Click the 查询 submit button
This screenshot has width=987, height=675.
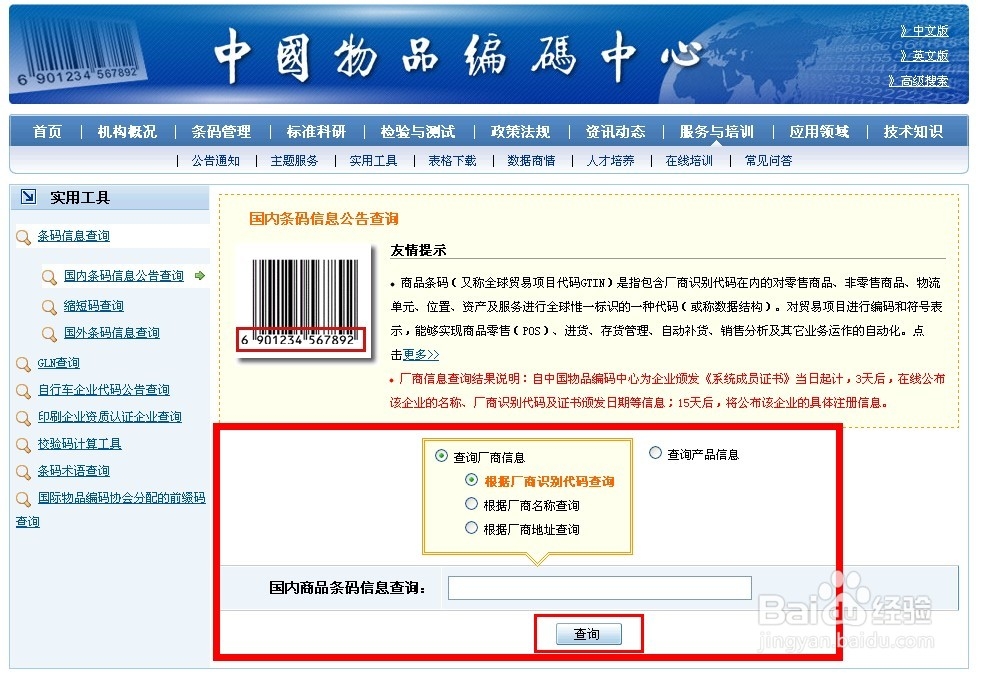click(x=589, y=633)
